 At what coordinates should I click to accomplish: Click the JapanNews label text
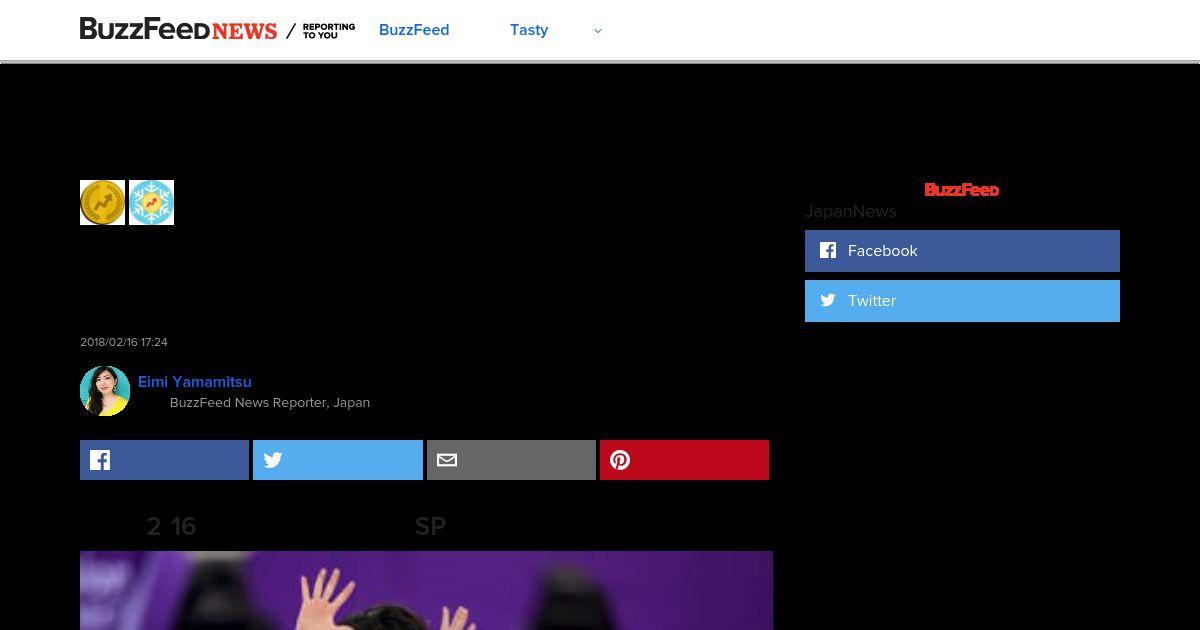point(851,211)
